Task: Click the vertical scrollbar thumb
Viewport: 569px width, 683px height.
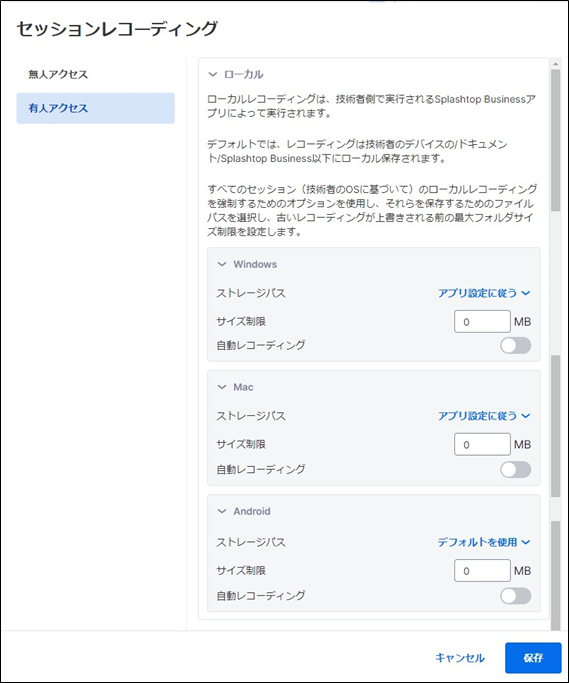Action: click(x=555, y=140)
